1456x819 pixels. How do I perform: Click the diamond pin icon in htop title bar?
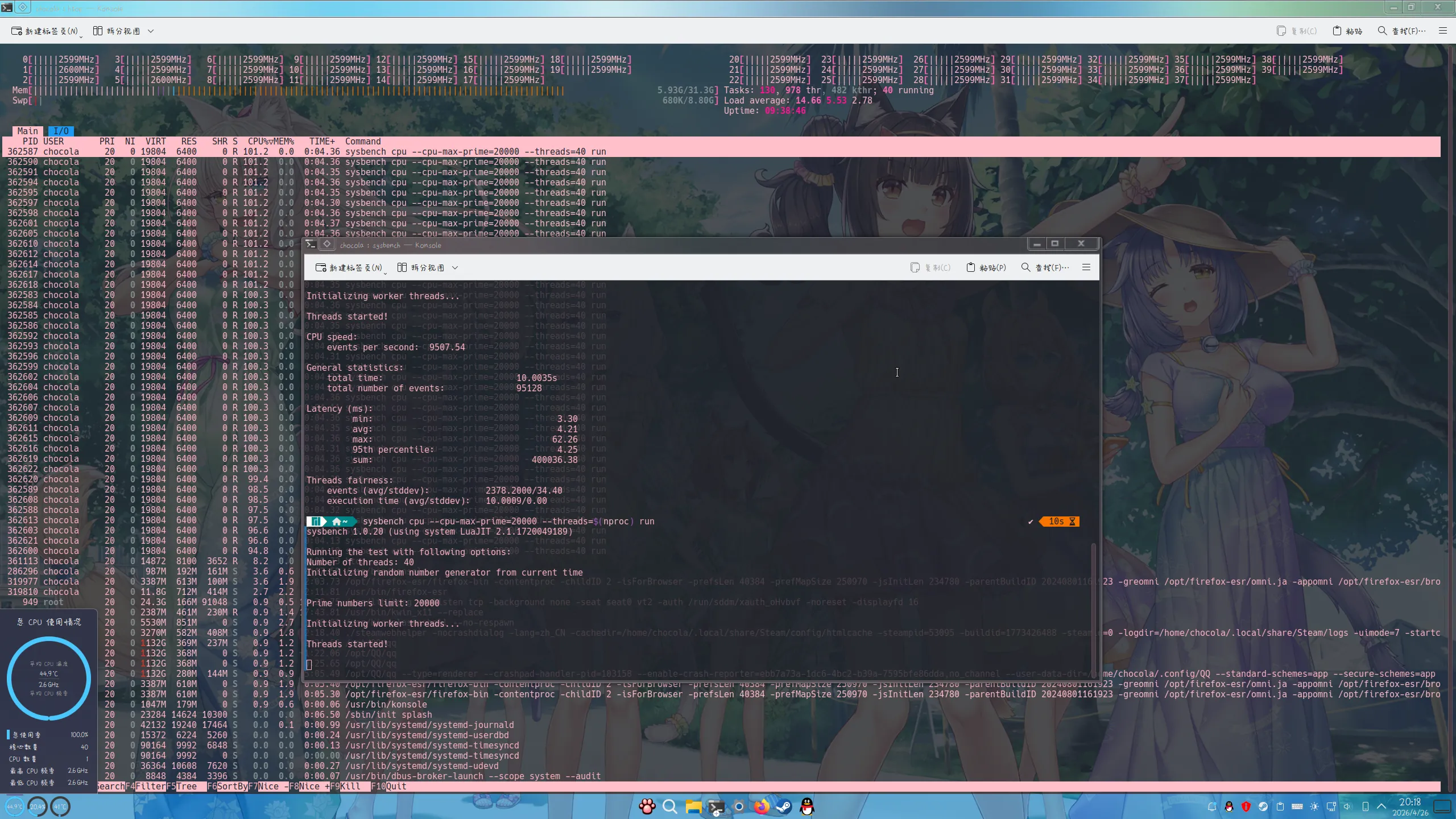23,7
